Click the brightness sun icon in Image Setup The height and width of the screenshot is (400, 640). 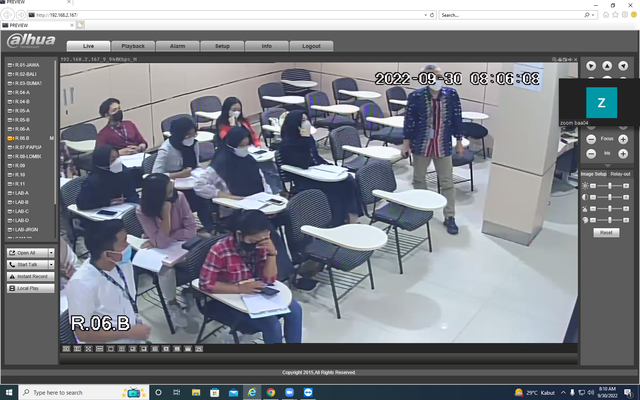pyautogui.click(x=585, y=186)
